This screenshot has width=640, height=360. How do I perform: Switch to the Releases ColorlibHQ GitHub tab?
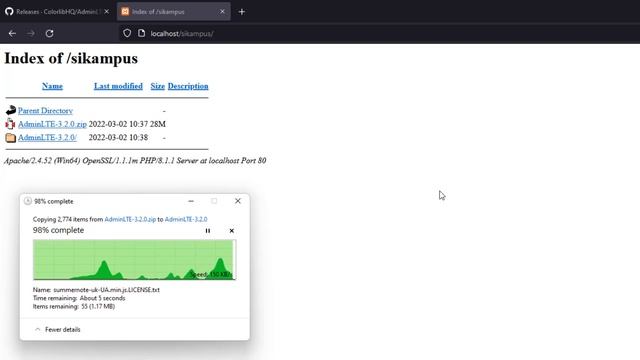58,12
